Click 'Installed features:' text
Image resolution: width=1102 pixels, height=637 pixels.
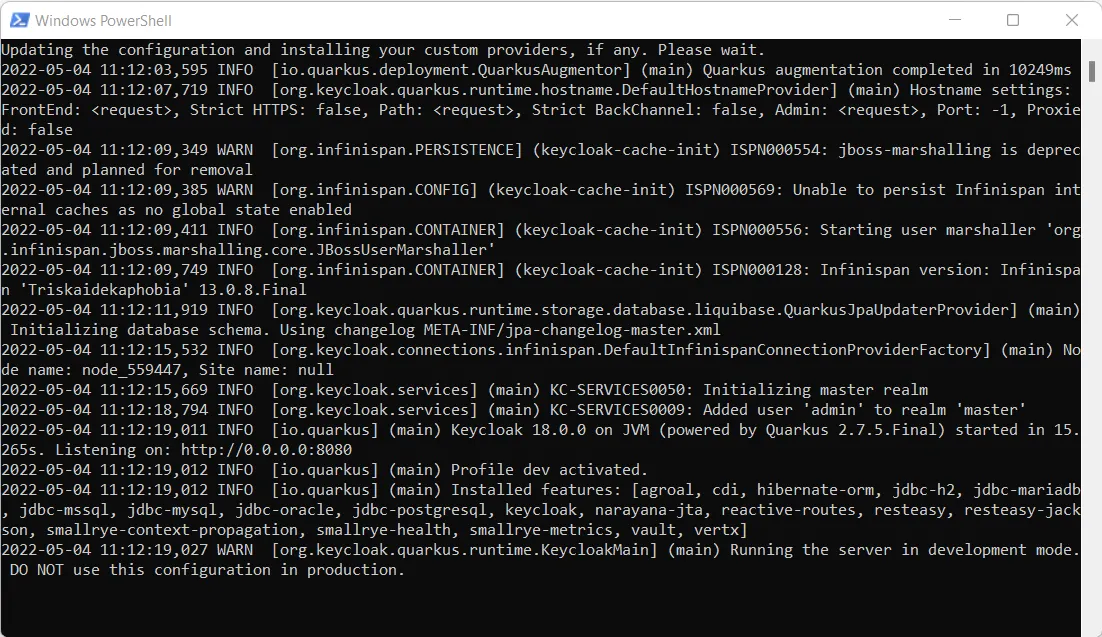[x=536, y=490]
